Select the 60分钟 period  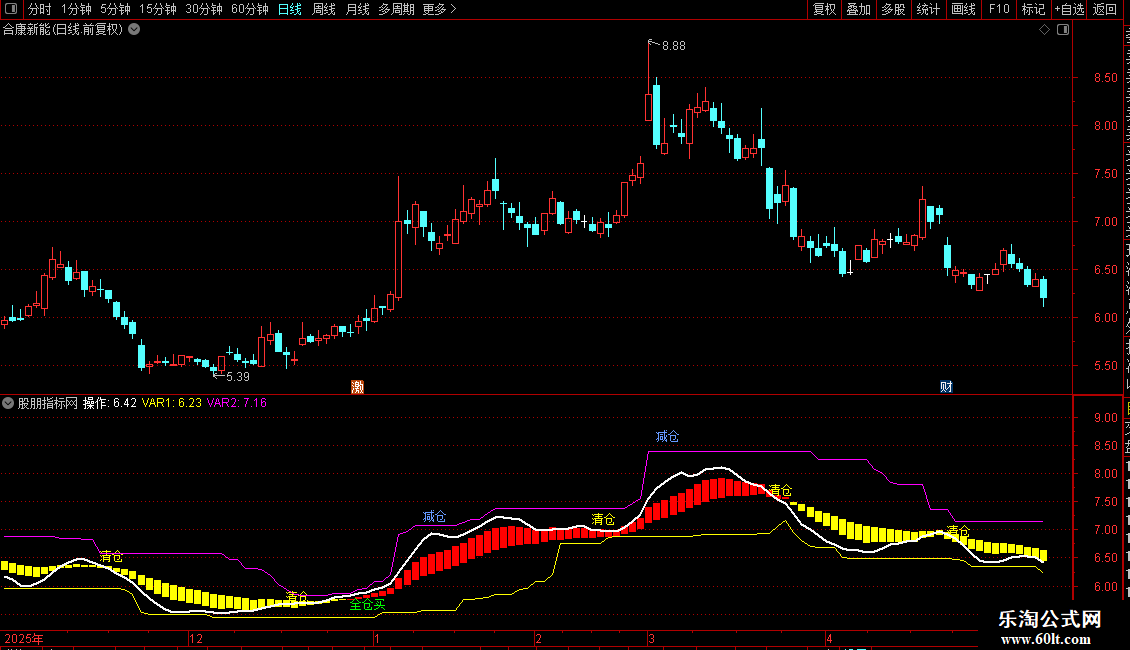(x=250, y=9)
